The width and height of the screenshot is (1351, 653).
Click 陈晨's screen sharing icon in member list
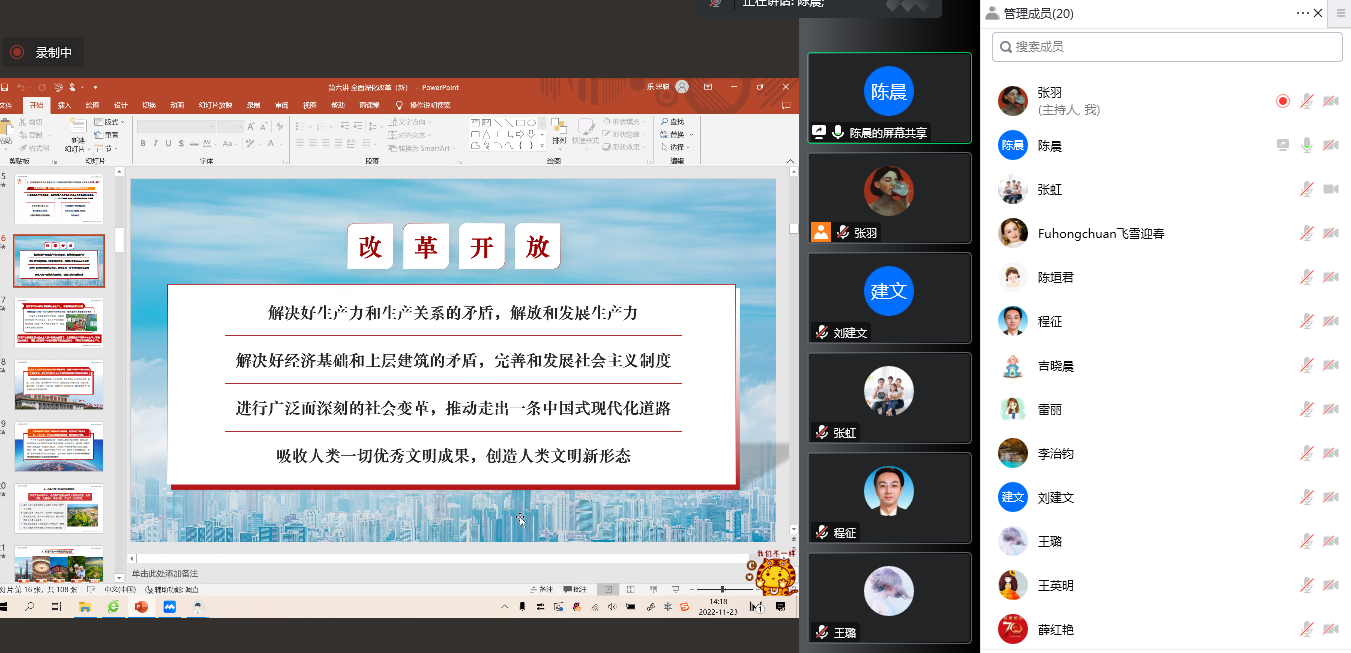pyautogui.click(x=1283, y=145)
